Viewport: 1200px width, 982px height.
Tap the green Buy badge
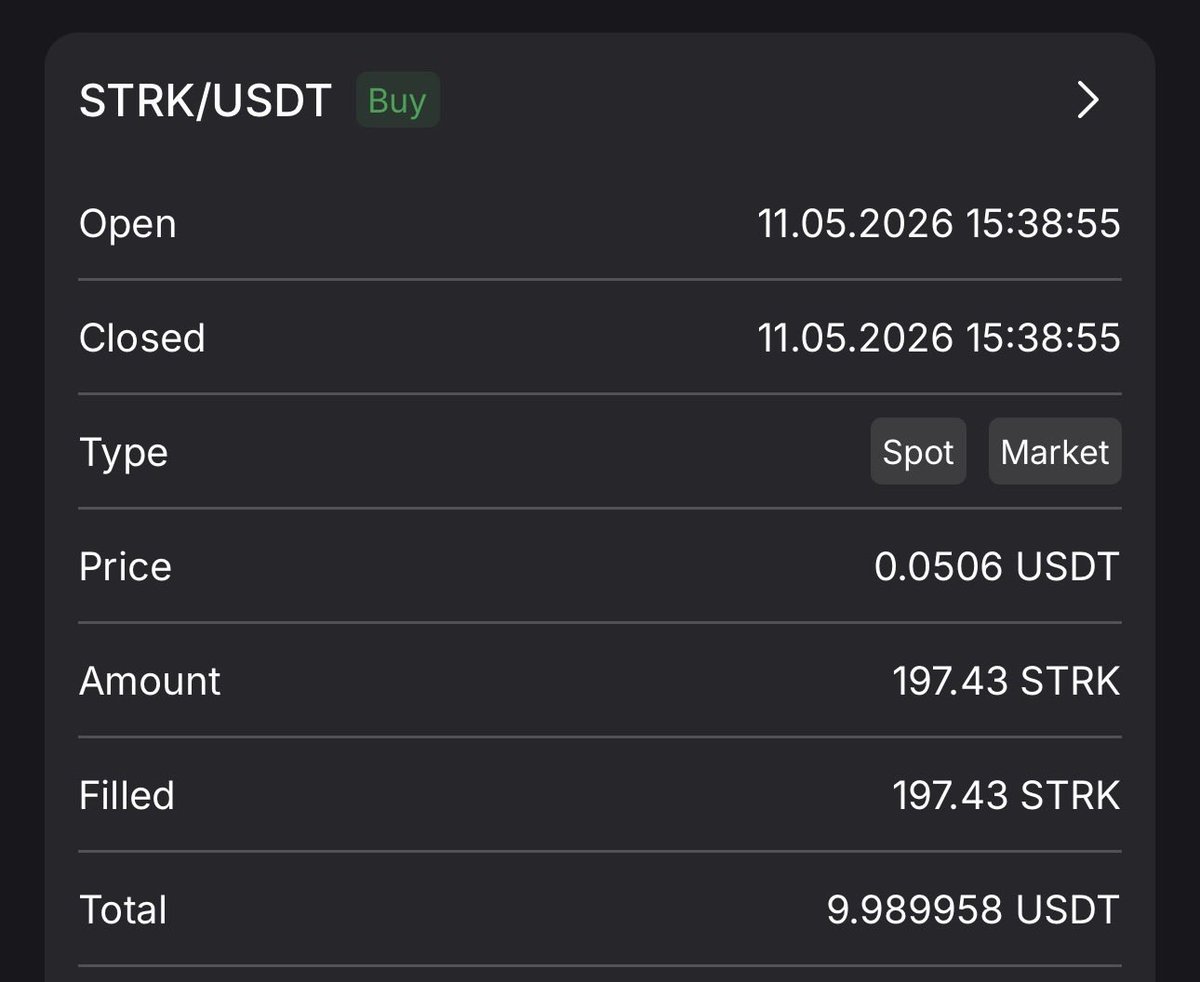click(398, 100)
